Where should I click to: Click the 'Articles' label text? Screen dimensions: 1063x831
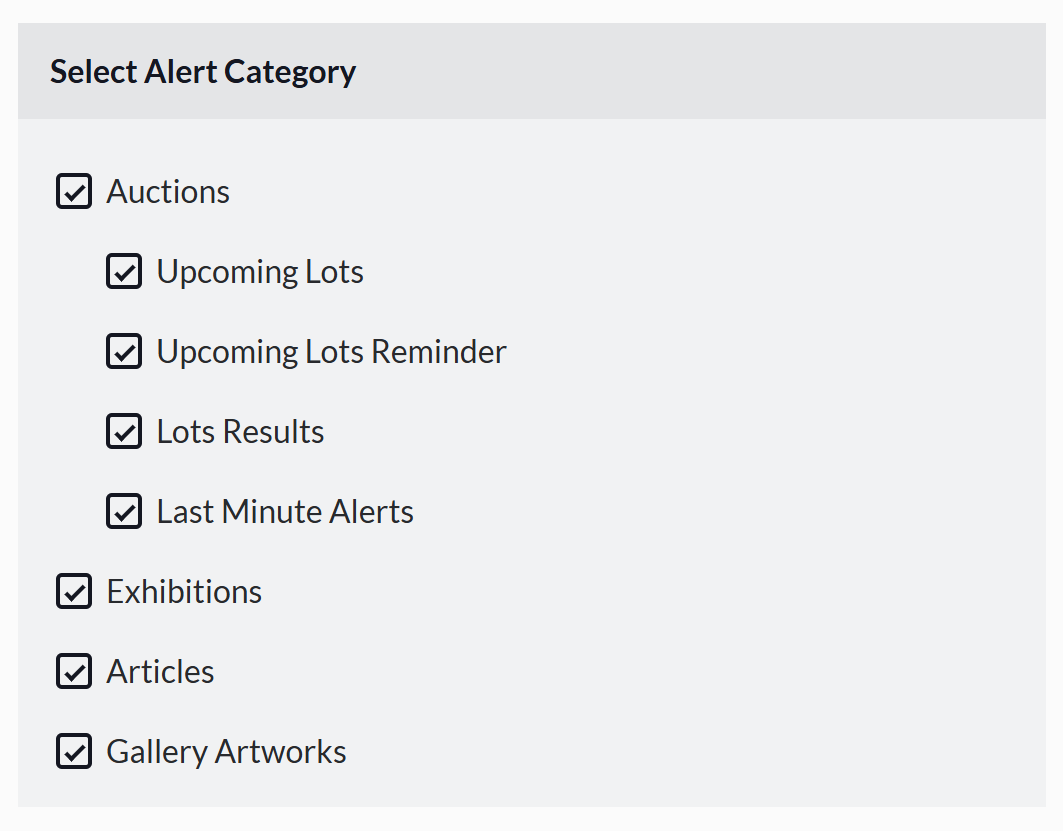pos(160,671)
